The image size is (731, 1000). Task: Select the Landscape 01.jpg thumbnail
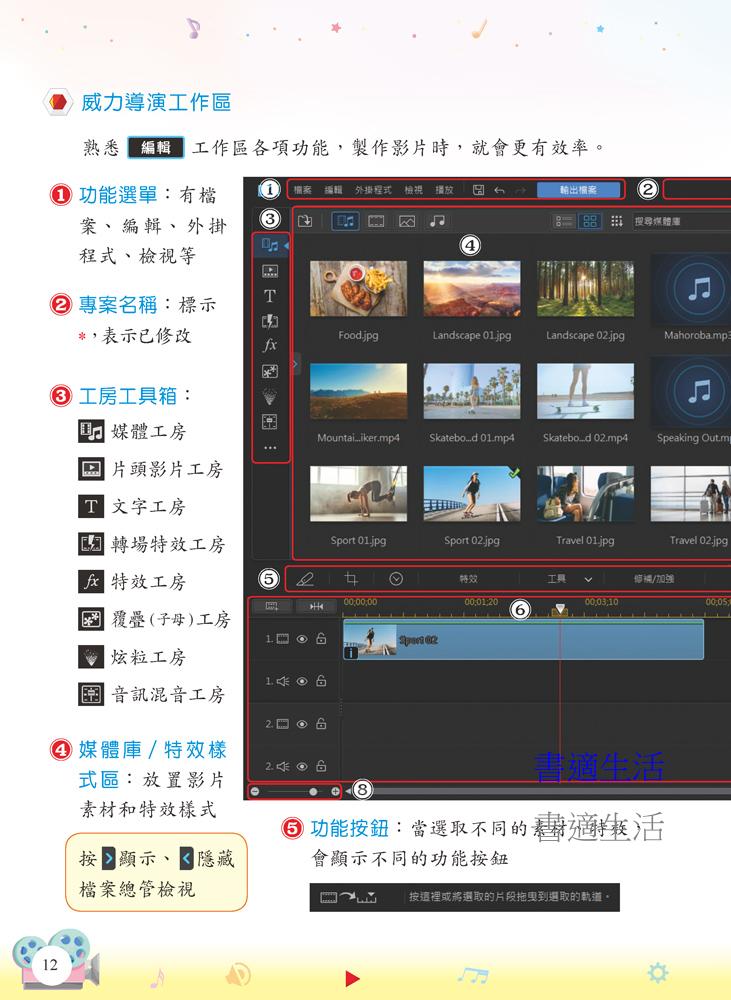pos(471,288)
